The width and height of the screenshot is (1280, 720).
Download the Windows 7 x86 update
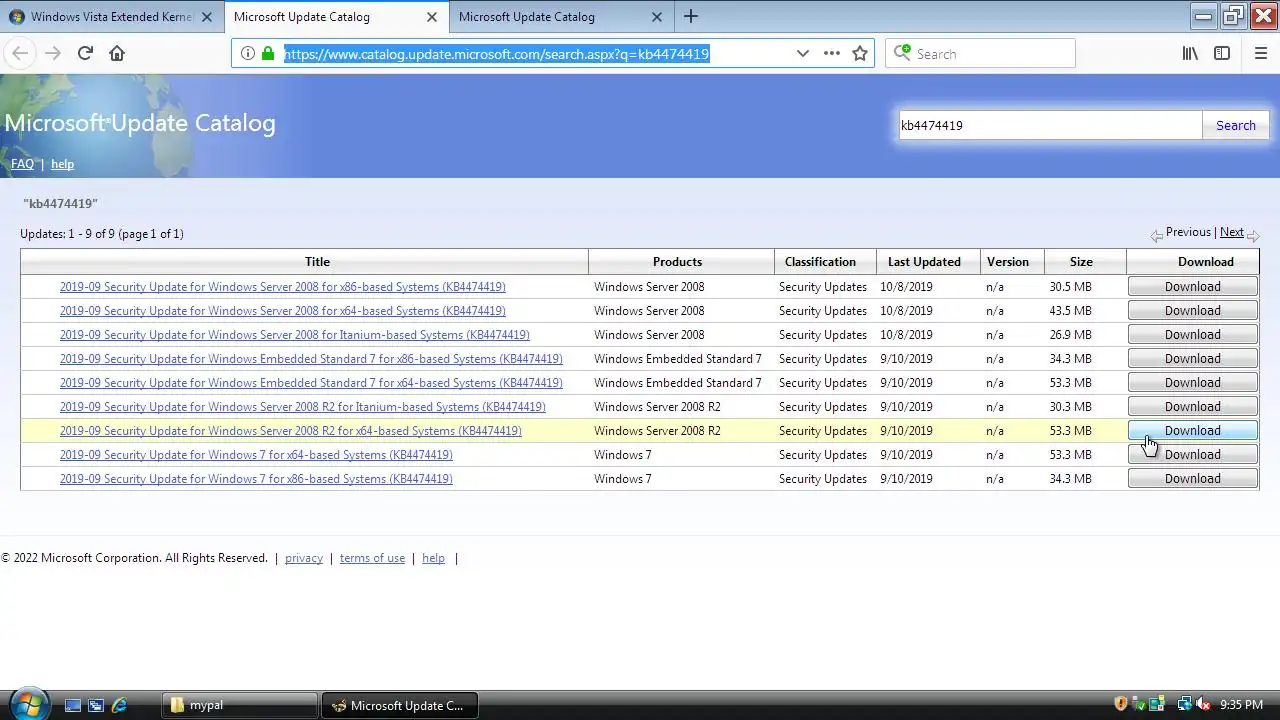pos(1192,479)
